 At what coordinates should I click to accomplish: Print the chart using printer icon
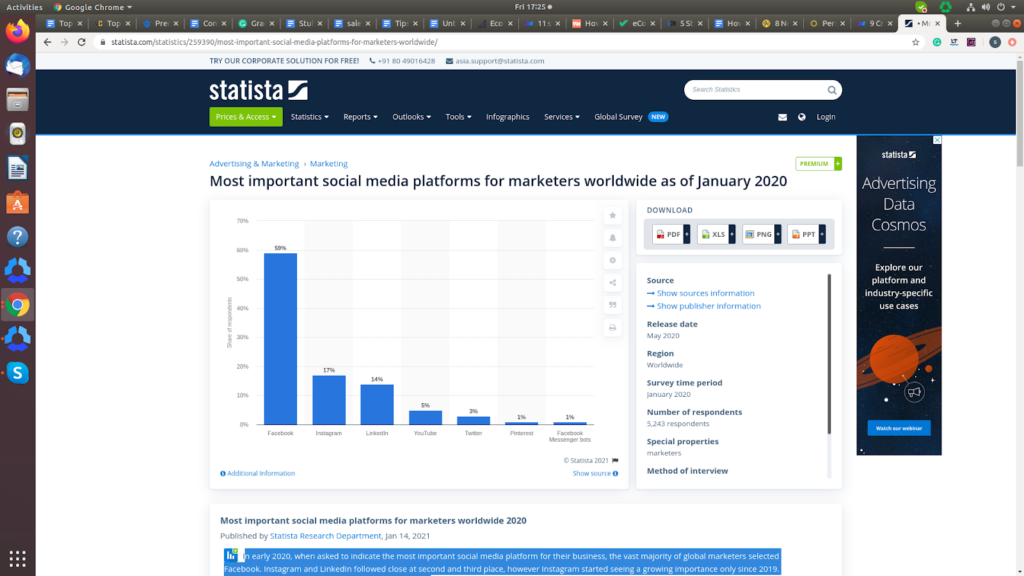[613, 327]
